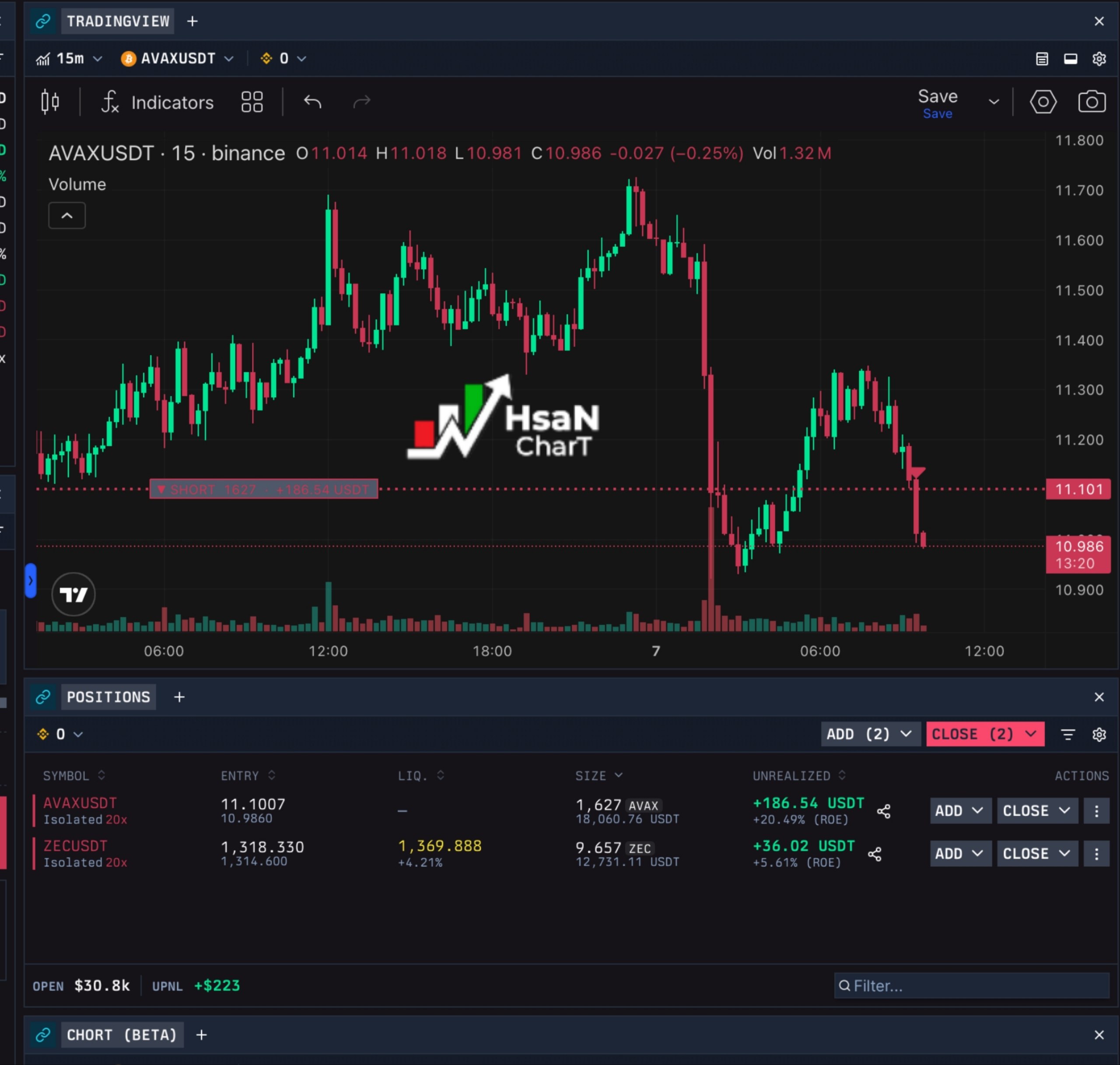Expand the Save layout dropdown arrow
The height and width of the screenshot is (1065, 1120).
pos(994,102)
